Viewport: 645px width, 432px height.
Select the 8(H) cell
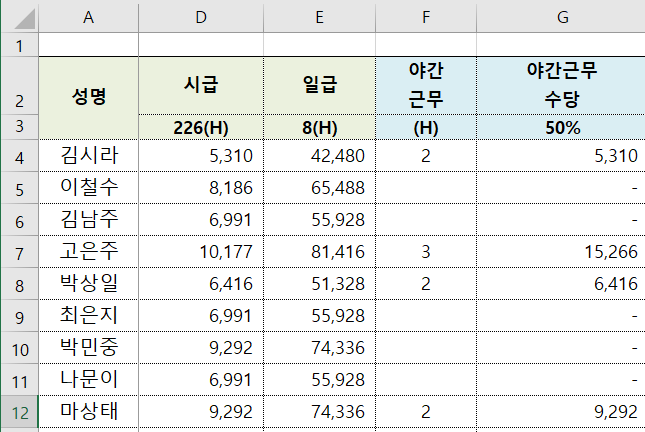tap(319, 127)
